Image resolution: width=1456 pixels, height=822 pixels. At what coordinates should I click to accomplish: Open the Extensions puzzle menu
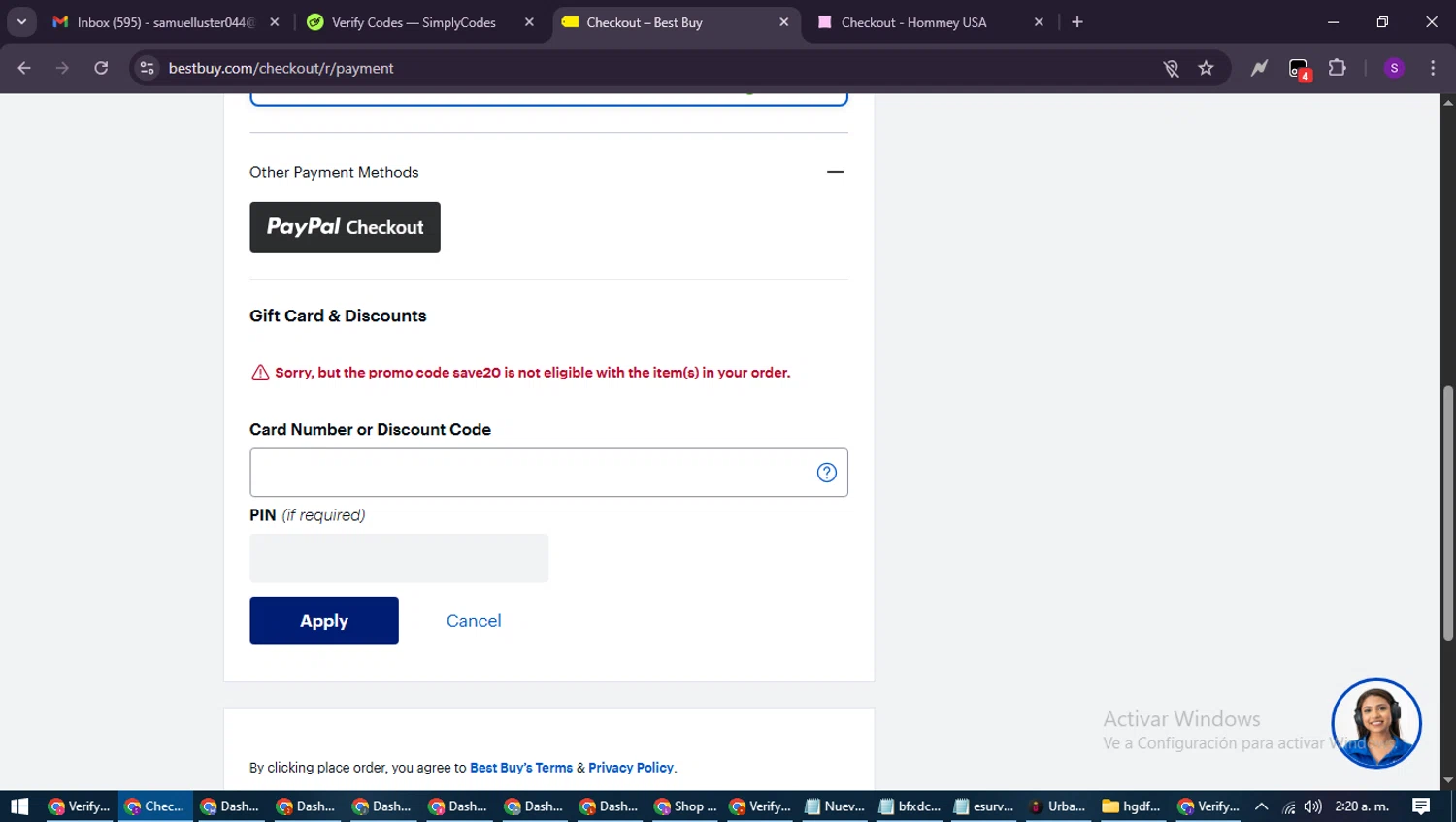click(1338, 68)
